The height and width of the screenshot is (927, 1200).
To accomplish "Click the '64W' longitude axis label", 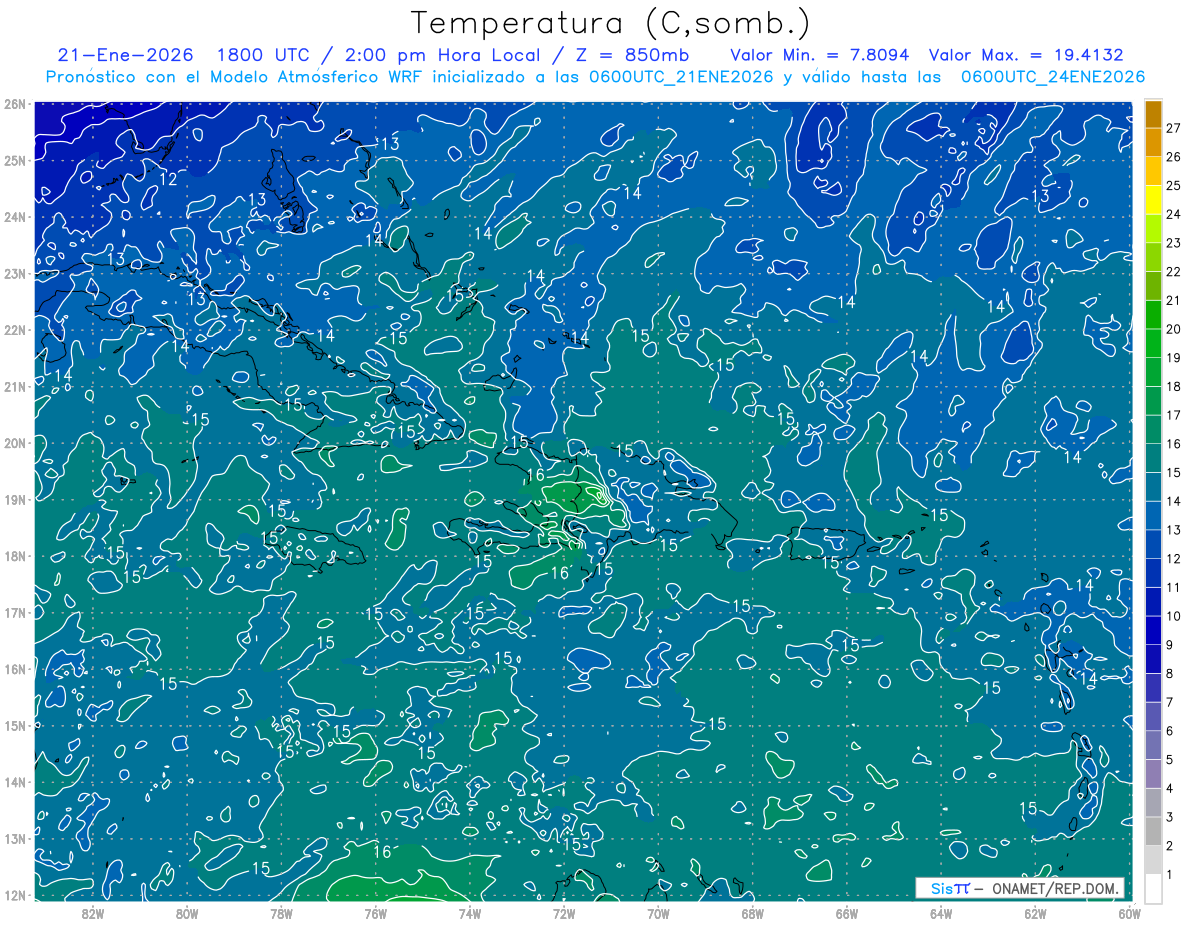I will (x=940, y=913).
